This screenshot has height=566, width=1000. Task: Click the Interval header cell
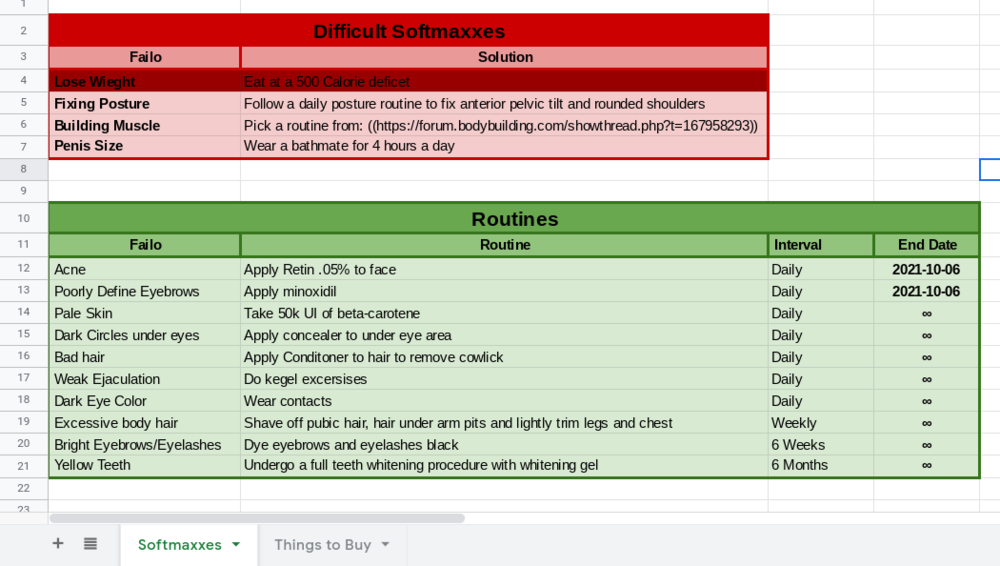coord(820,245)
